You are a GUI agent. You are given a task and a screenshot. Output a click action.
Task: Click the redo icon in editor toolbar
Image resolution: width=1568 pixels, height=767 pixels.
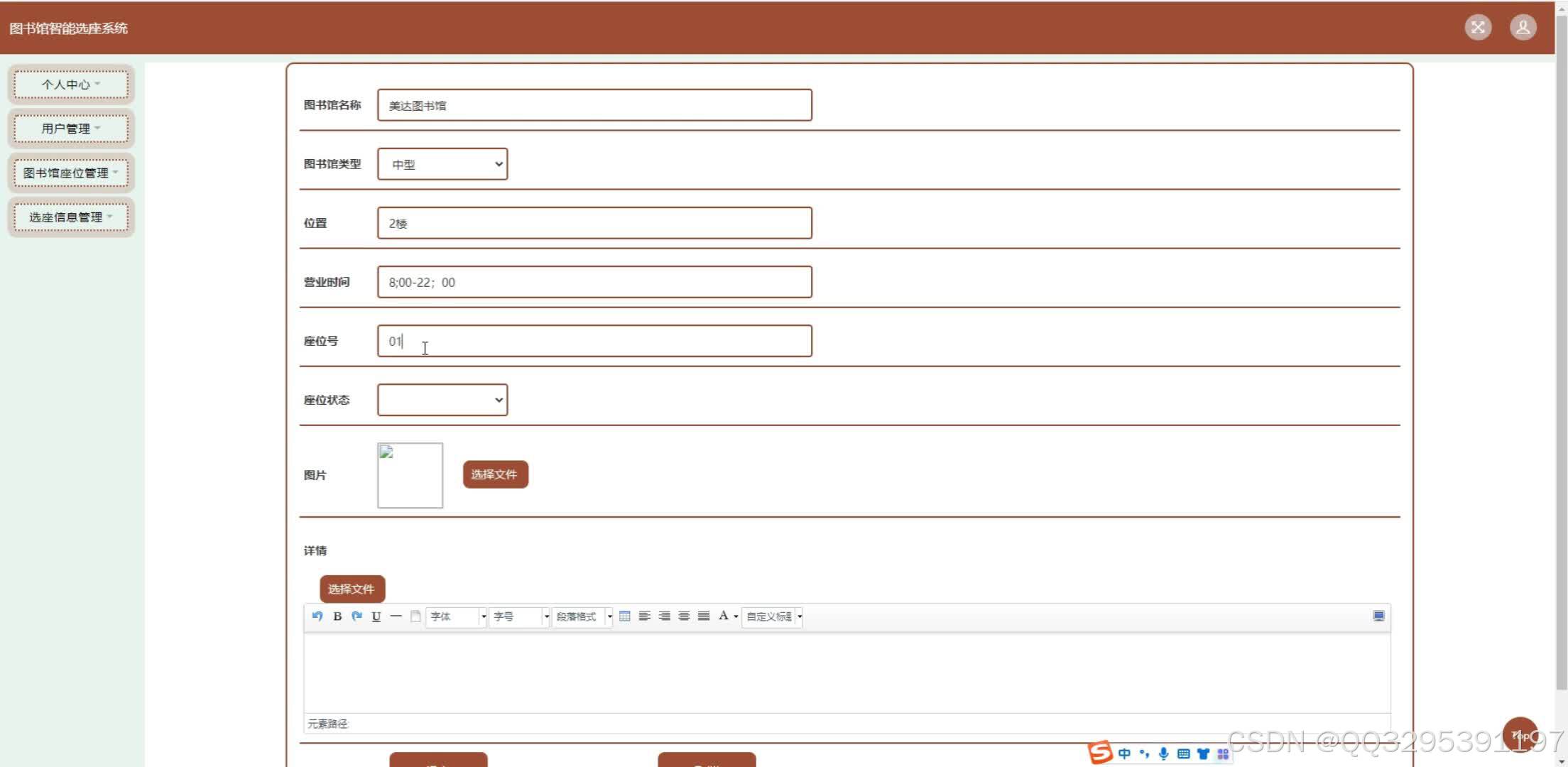(356, 616)
